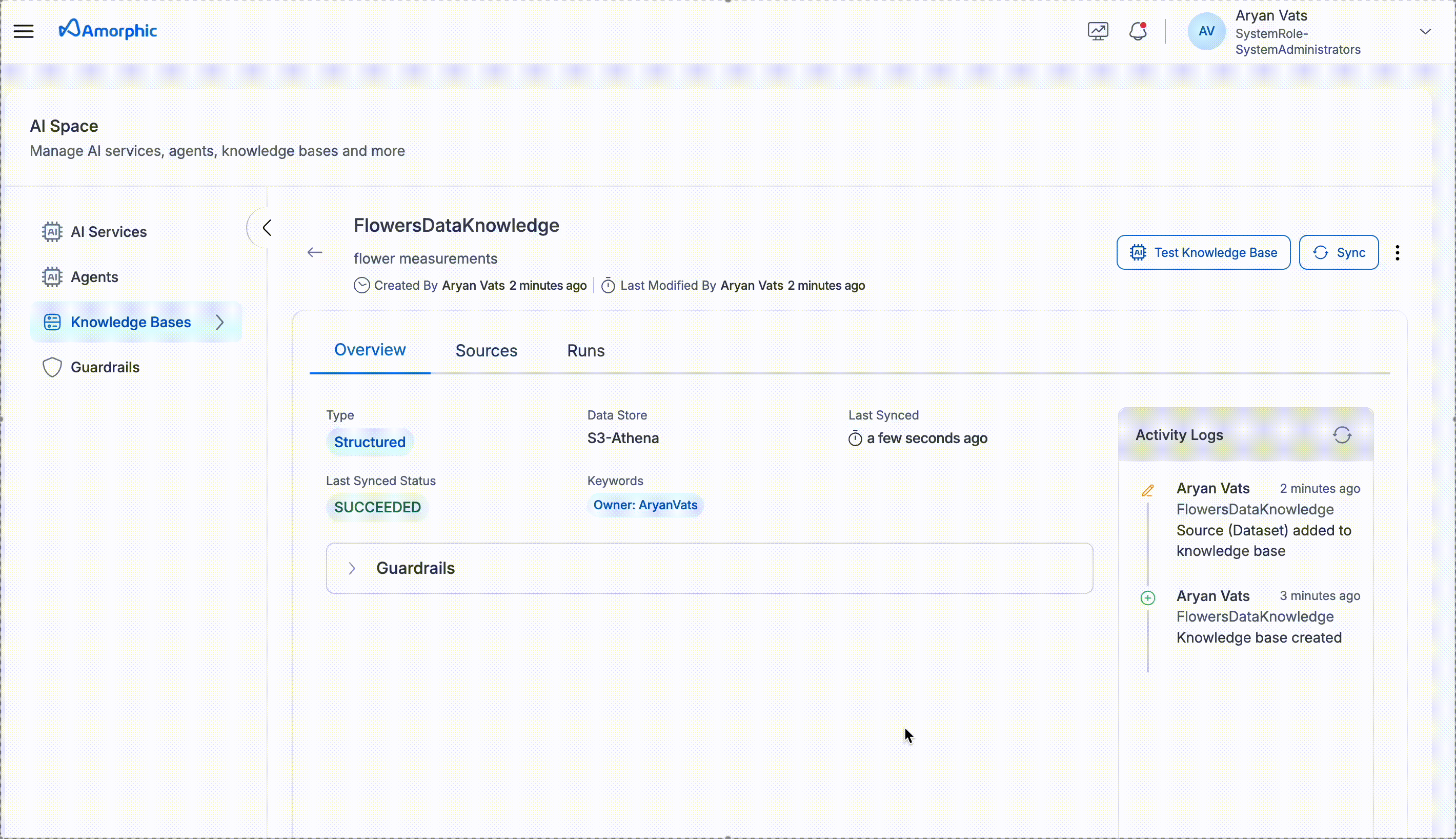Image resolution: width=1456 pixels, height=839 pixels.
Task: Open the three-dot options menu
Action: pos(1398,252)
